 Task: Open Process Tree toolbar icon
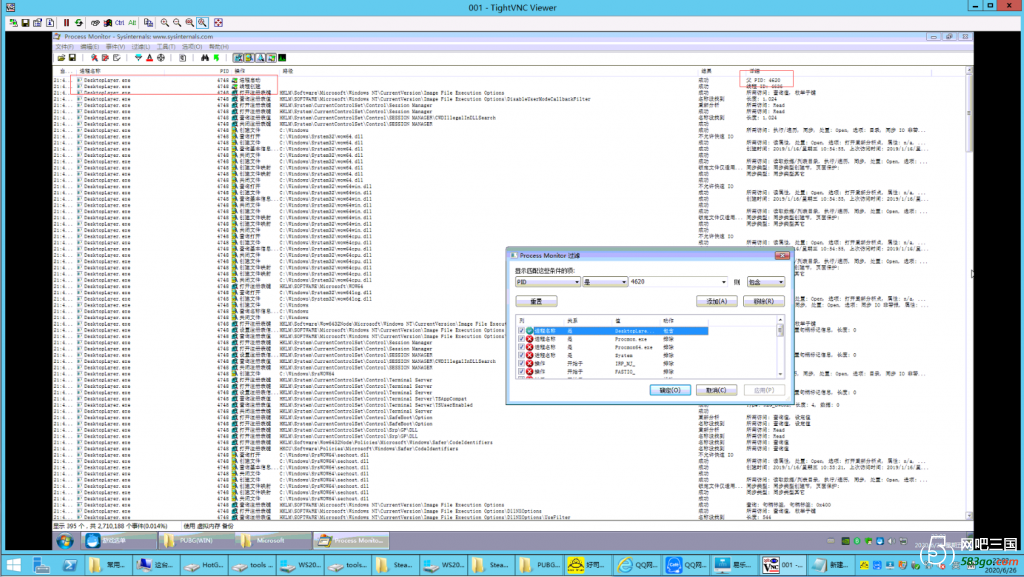pos(182,57)
